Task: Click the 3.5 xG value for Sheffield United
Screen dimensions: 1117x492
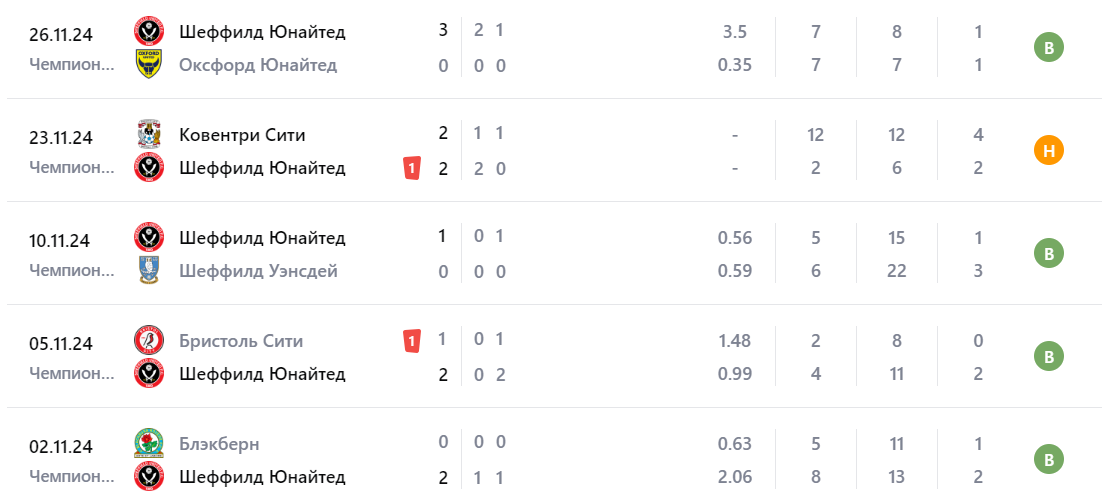Action: tap(735, 32)
